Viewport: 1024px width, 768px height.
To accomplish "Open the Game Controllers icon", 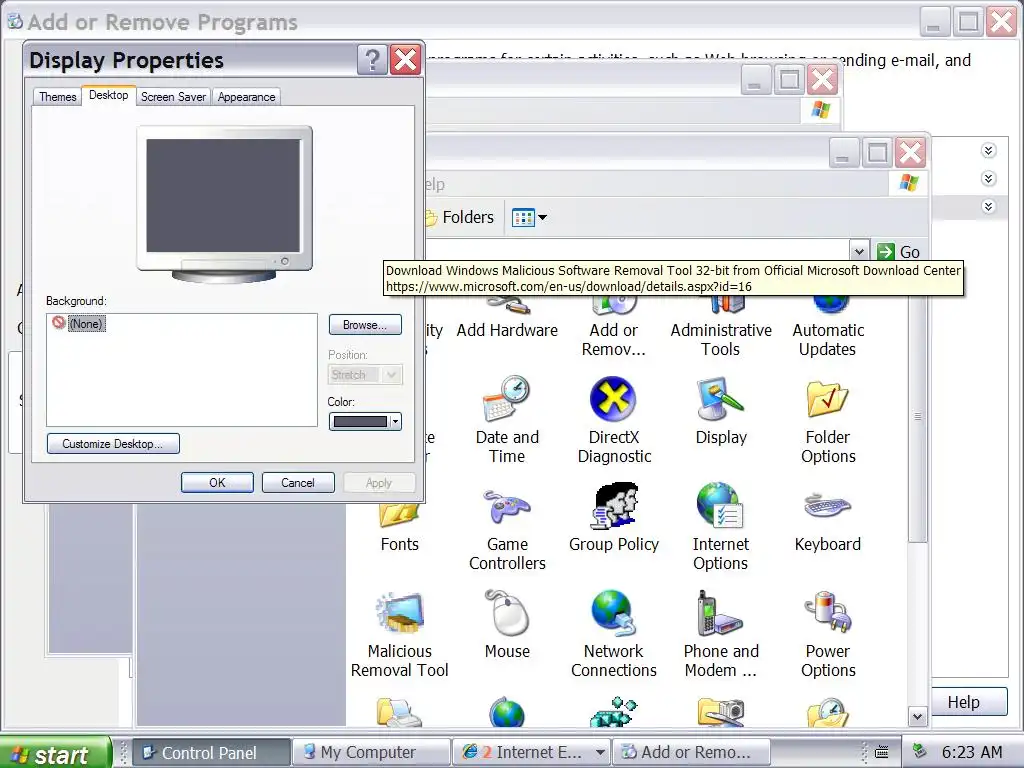I will point(507,528).
